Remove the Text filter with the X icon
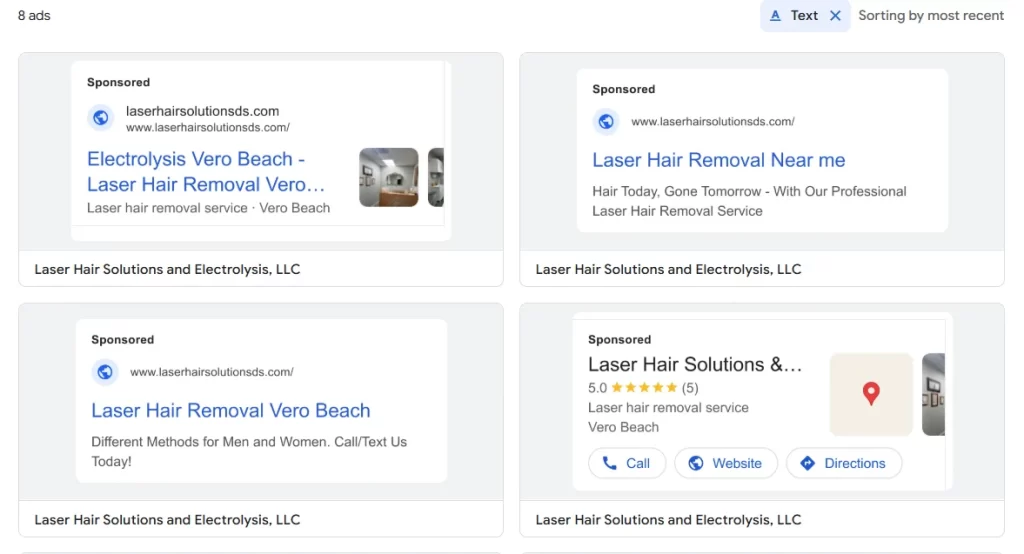Screen dimensions: 1024x554 tap(835, 16)
